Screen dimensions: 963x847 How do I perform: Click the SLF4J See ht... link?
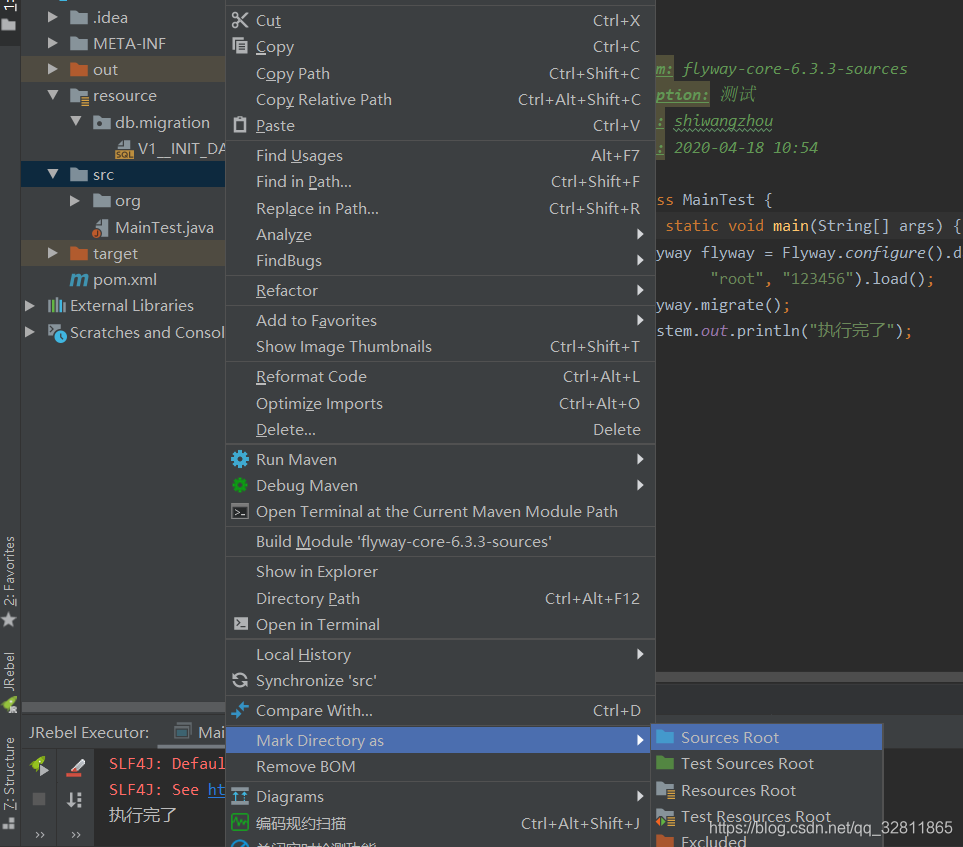(216, 790)
